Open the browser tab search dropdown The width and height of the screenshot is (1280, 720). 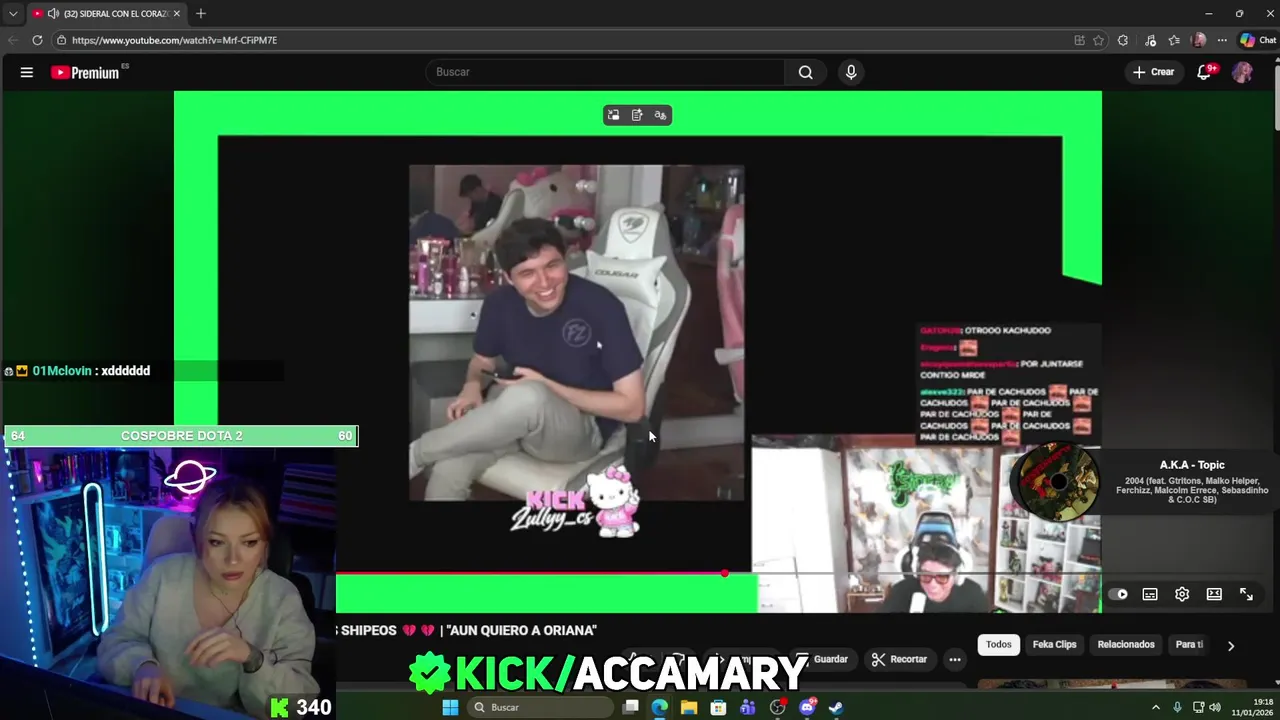[x=13, y=13]
